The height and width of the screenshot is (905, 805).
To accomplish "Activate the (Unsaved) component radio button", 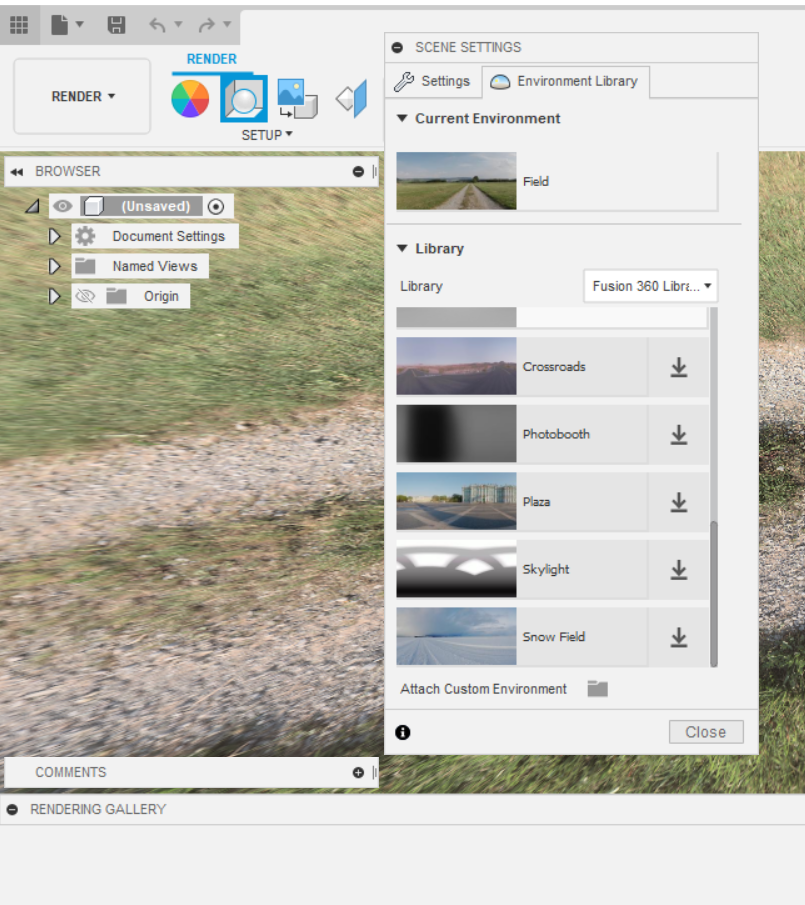I will tap(216, 206).
